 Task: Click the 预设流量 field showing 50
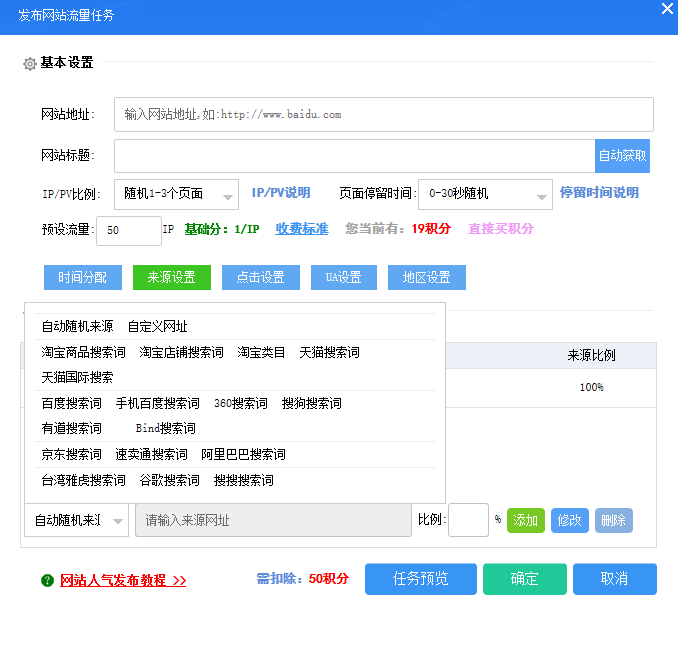[x=129, y=231]
